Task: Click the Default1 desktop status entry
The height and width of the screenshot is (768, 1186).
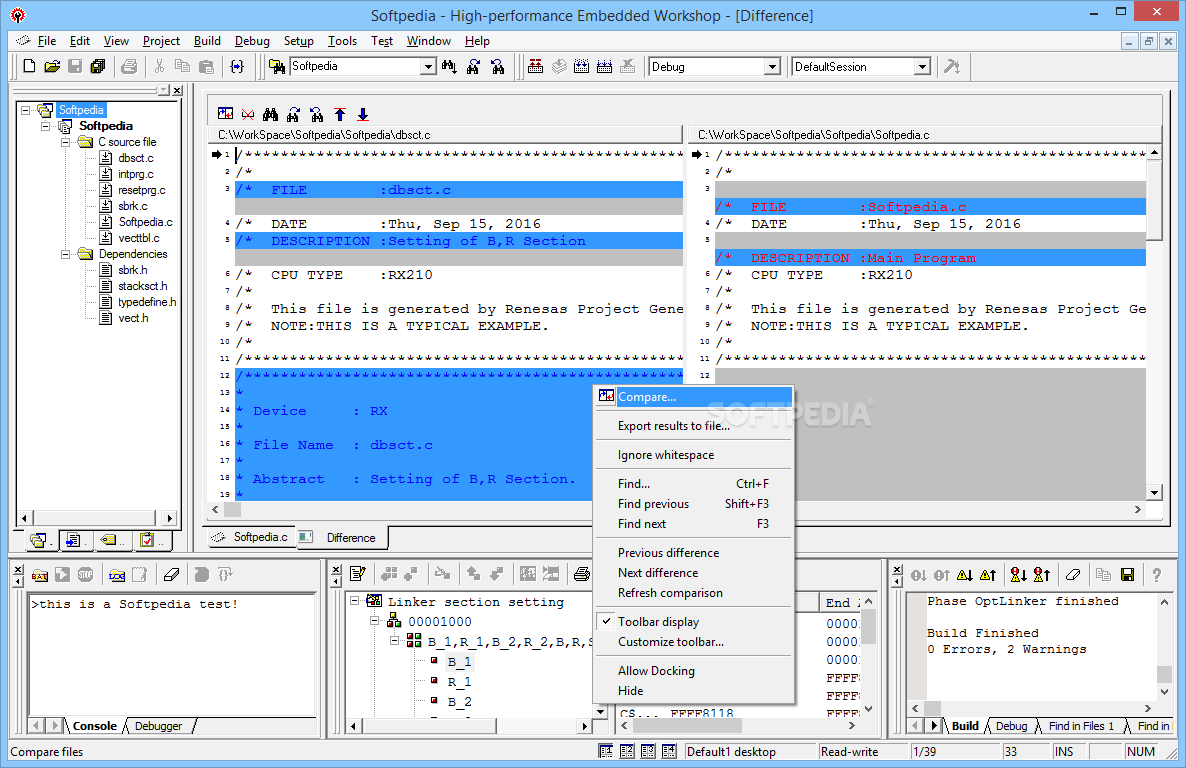Action: pyautogui.click(x=749, y=751)
